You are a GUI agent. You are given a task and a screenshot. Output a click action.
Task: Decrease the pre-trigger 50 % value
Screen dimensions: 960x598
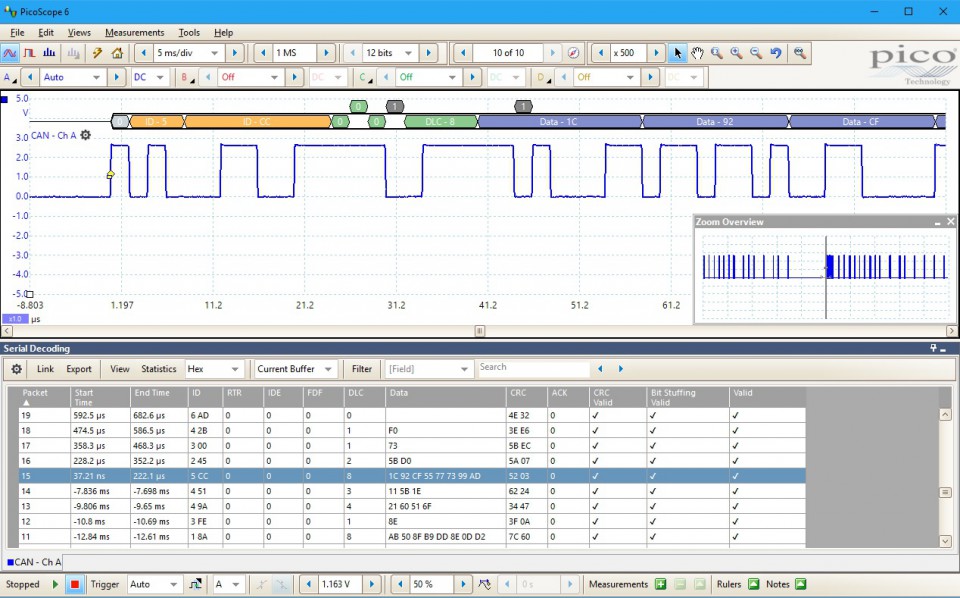400,585
